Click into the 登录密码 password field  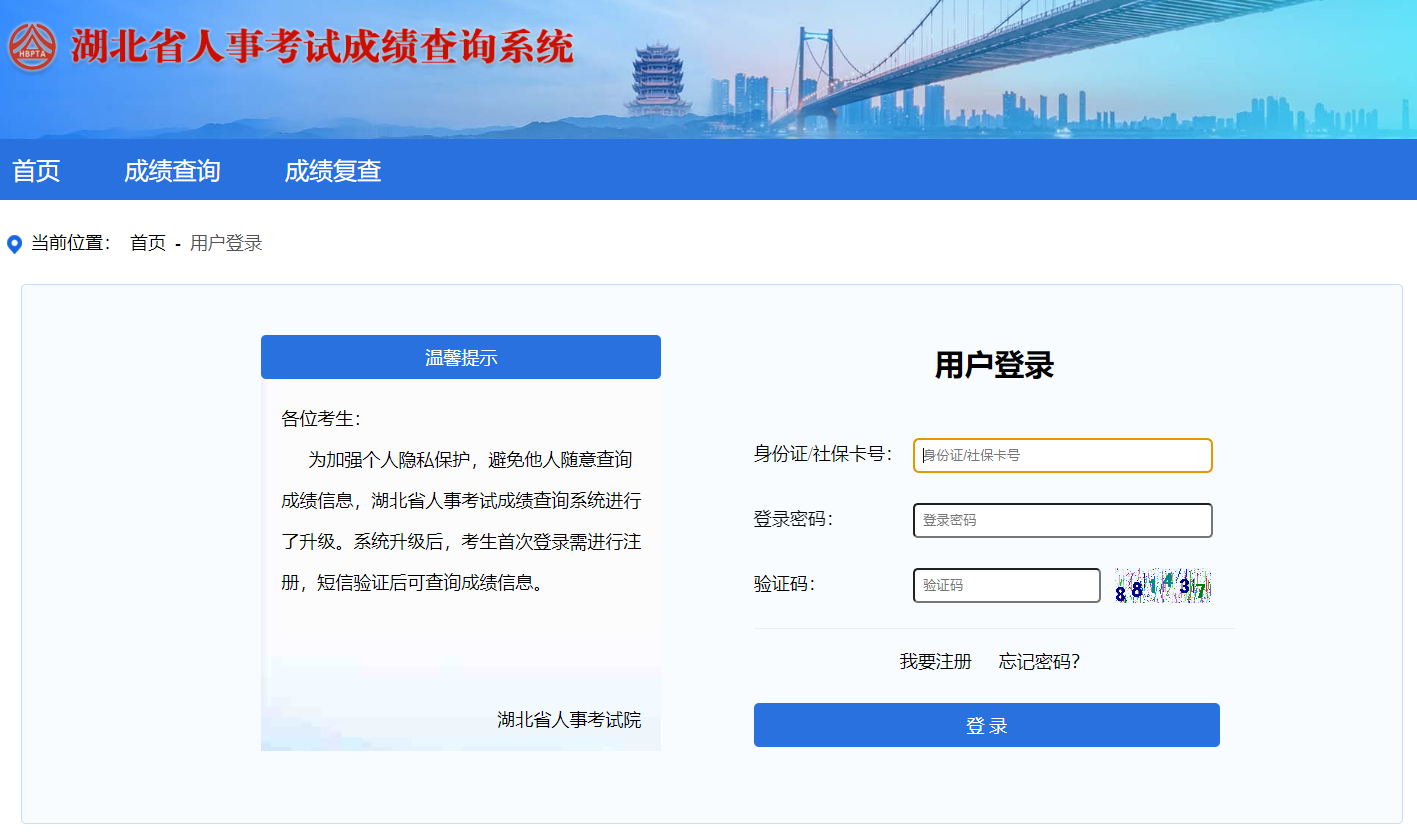point(1062,520)
